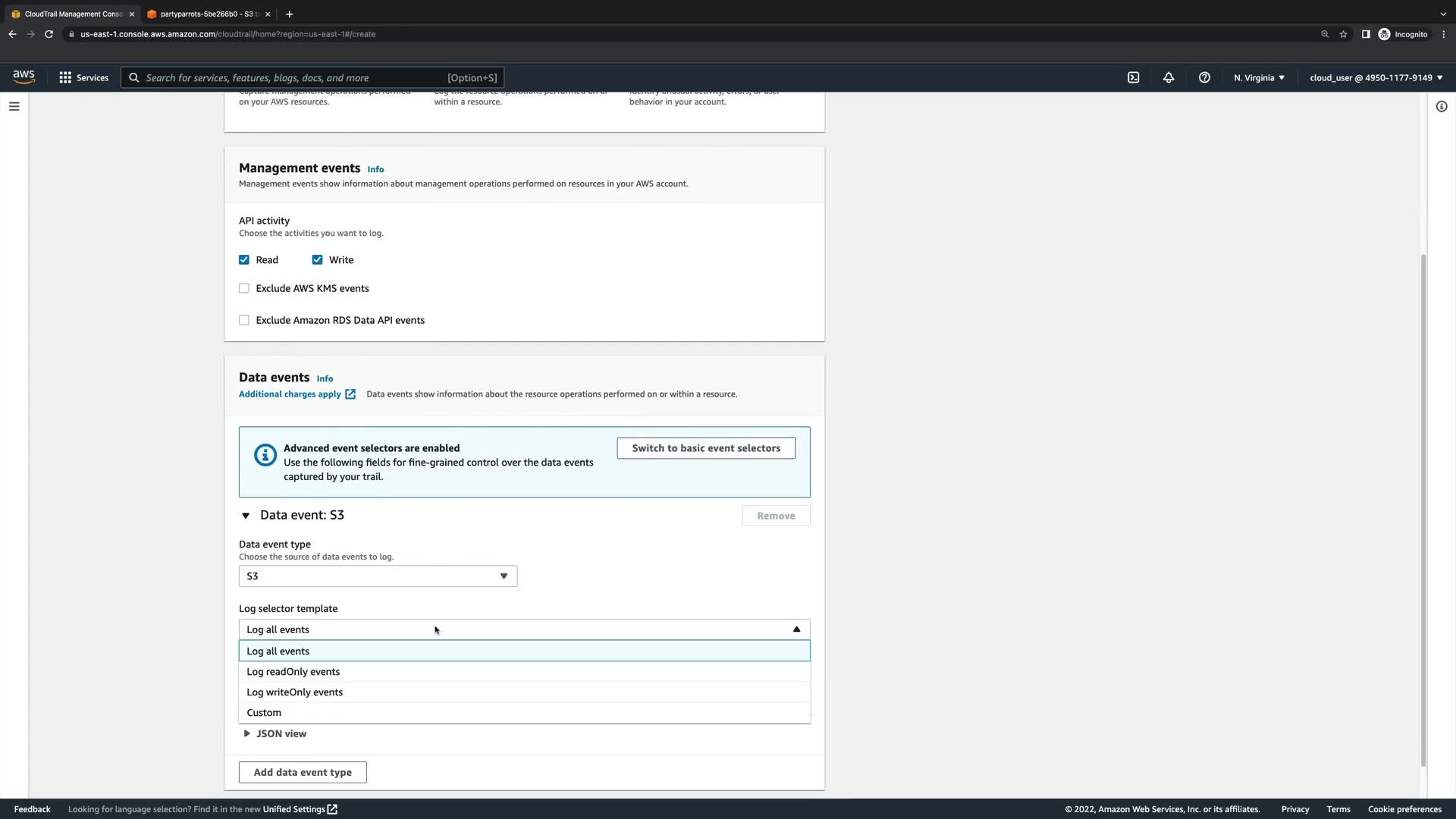Image resolution: width=1456 pixels, height=819 pixels.
Task: Uncheck the Write API activity checkbox
Action: click(x=317, y=260)
